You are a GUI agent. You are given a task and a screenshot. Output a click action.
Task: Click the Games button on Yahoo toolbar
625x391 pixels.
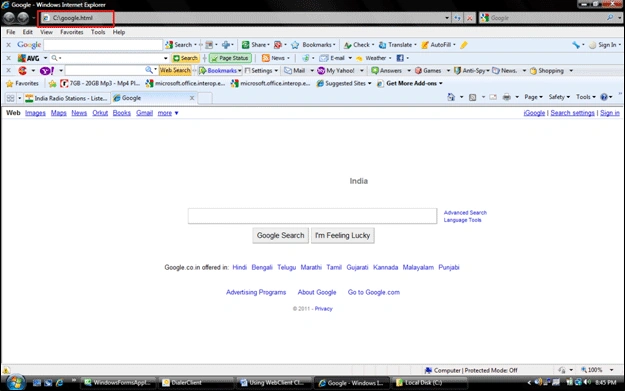[x=428, y=71]
